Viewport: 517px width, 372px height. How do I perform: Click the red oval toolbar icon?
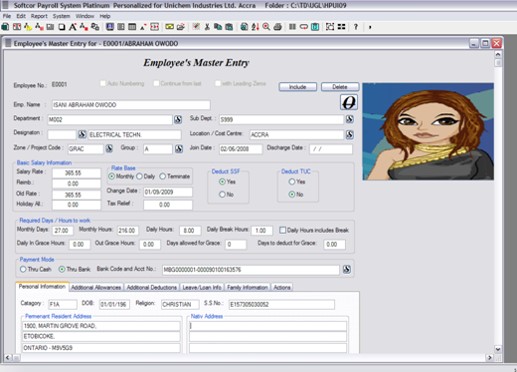[304, 27]
